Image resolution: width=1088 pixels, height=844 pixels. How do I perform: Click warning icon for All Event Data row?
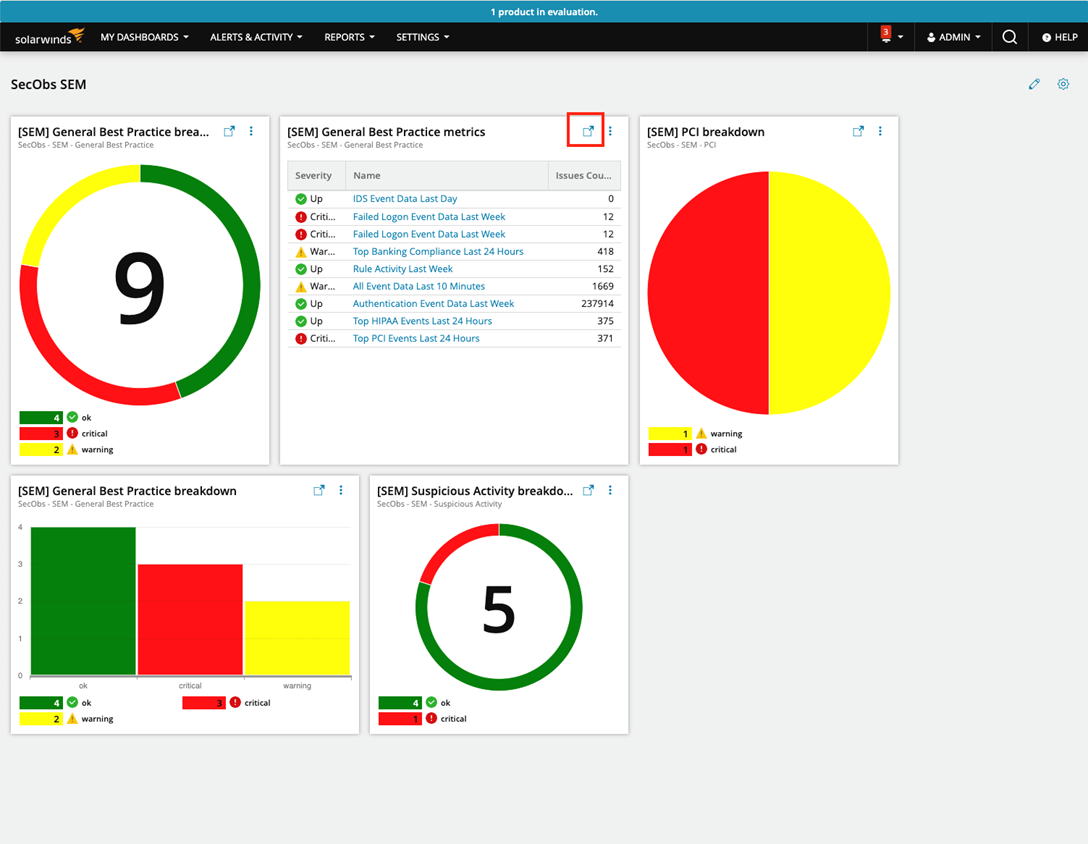pos(300,286)
